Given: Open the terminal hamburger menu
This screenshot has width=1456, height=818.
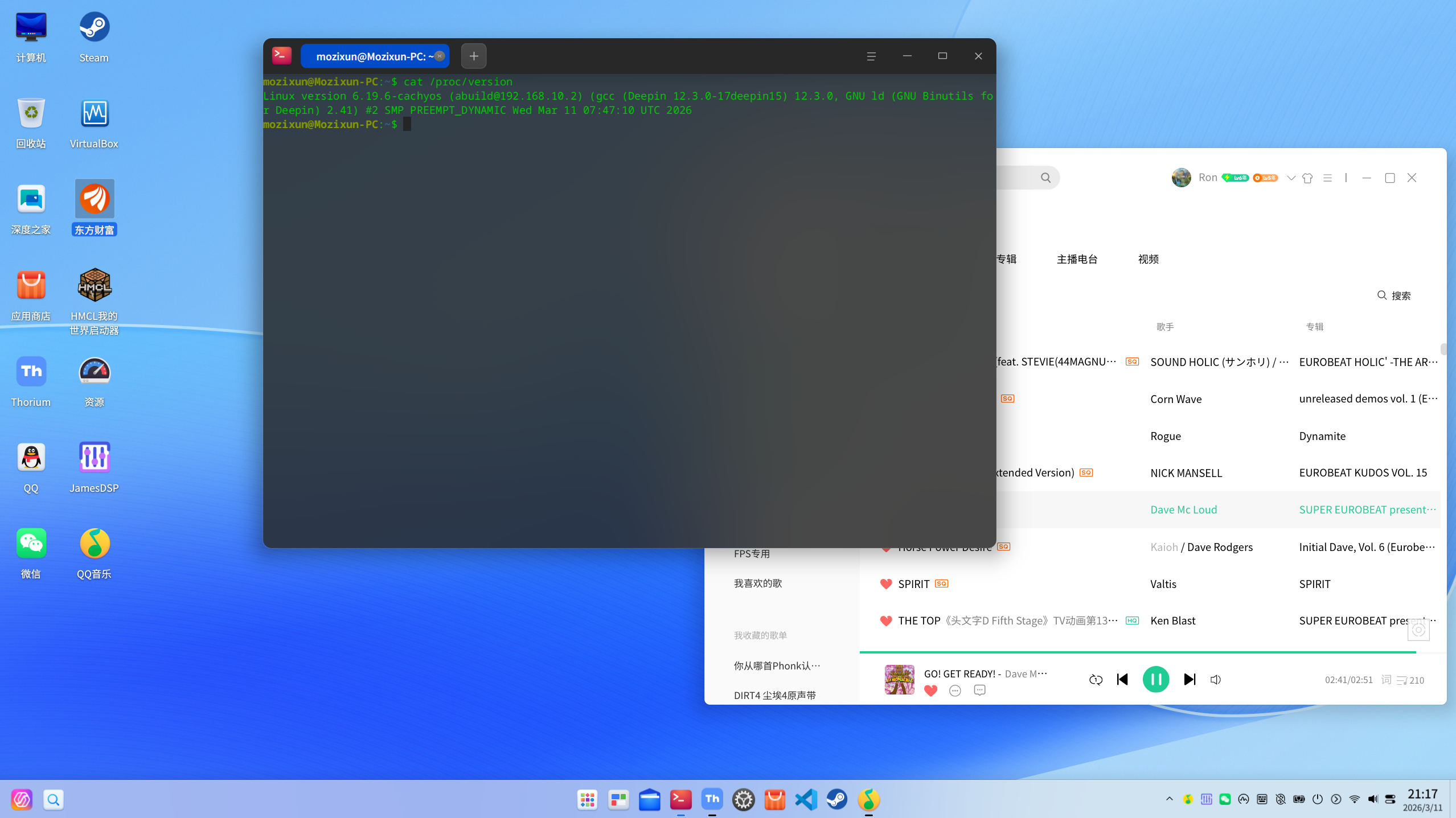Looking at the screenshot, I should [871, 56].
